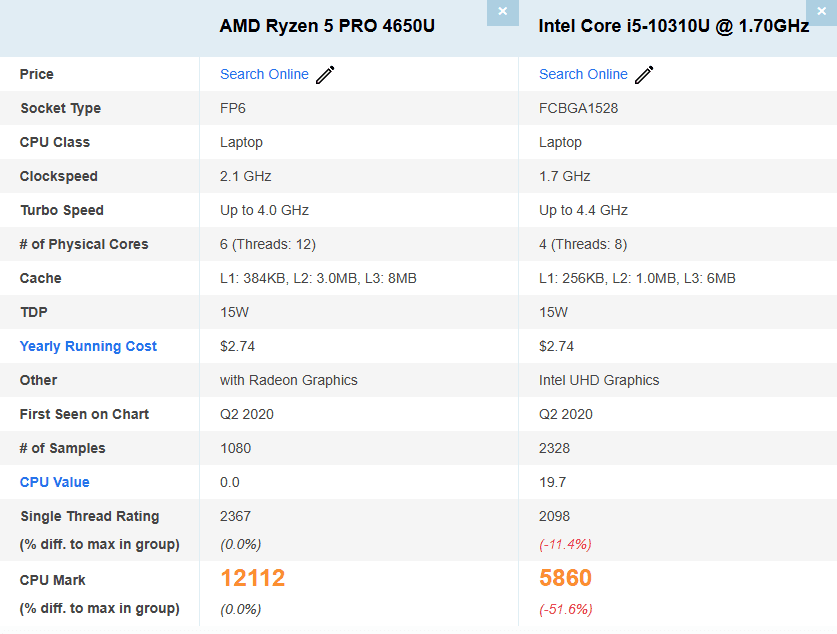Open the Yearly Running Cost link

[x=88, y=346]
